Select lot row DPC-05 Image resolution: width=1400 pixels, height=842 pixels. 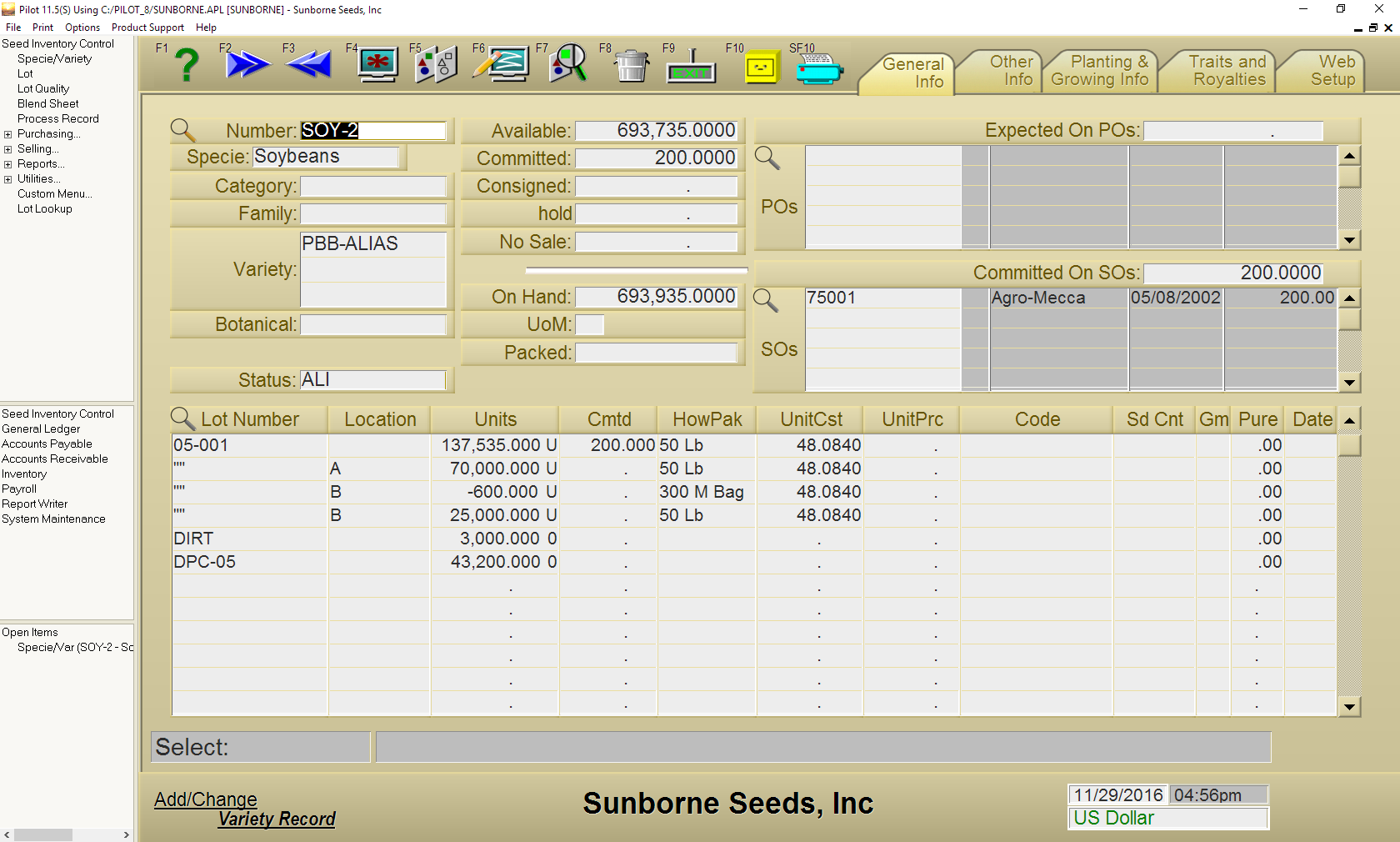pos(205,562)
